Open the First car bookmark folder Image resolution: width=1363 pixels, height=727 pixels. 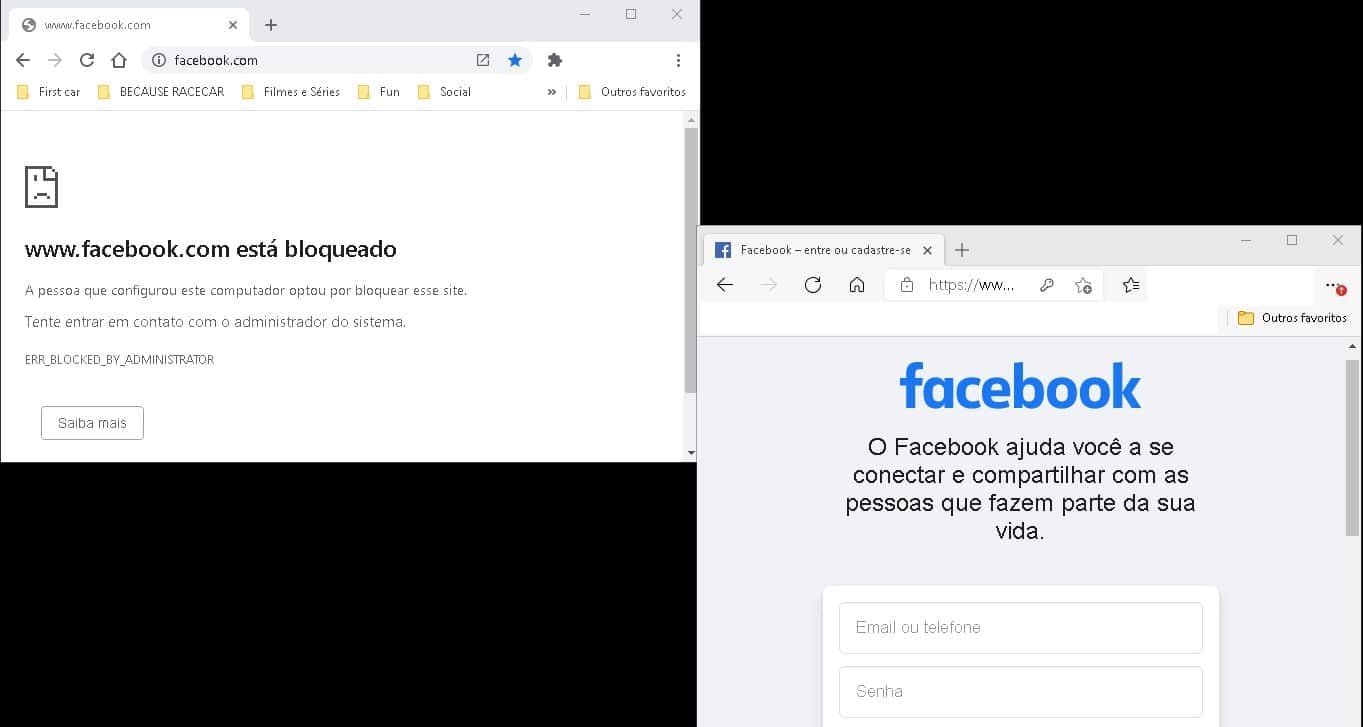48,92
